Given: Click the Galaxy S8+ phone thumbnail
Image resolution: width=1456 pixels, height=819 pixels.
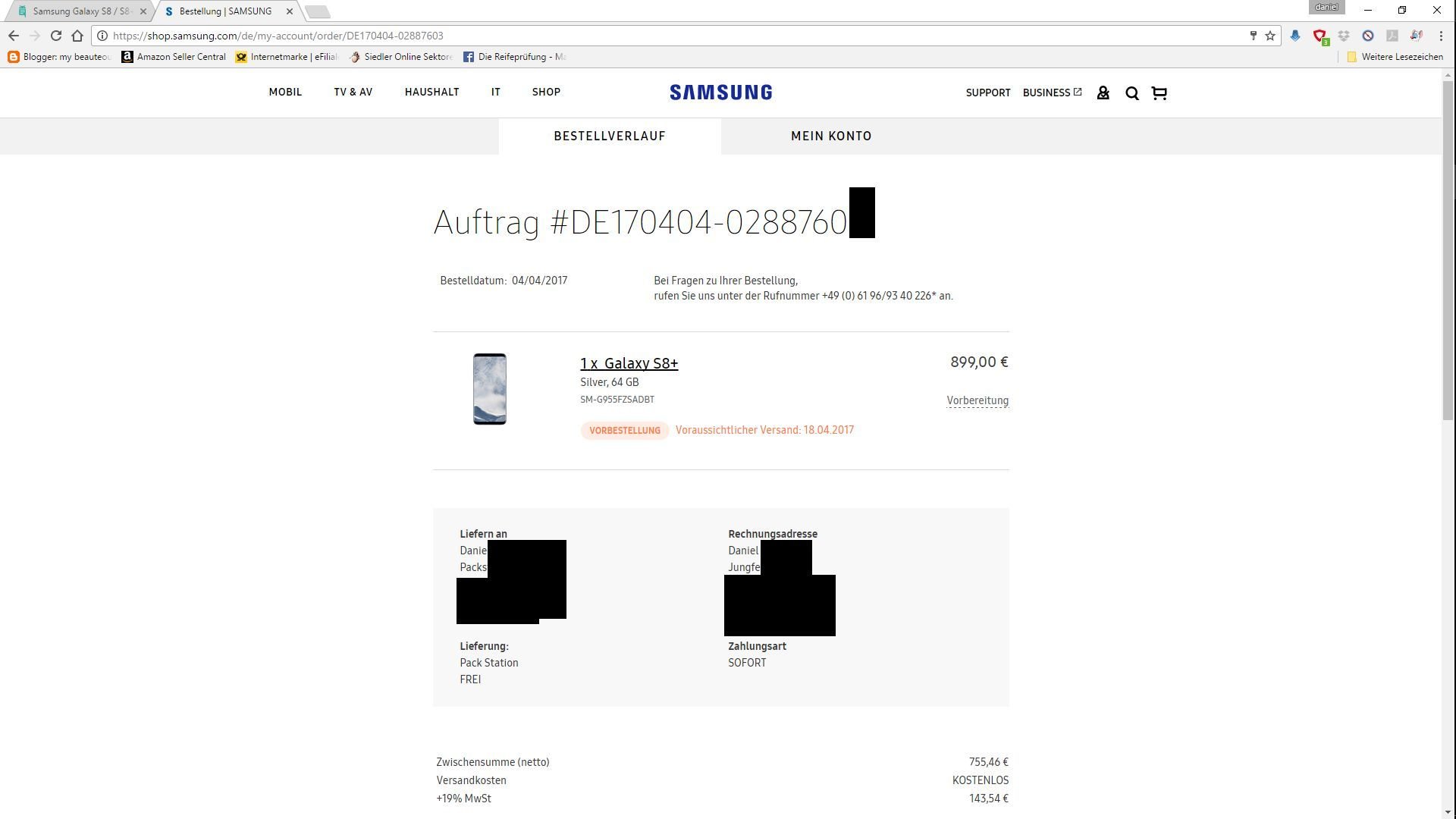Looking at the screenshot, I should [490, 389].
